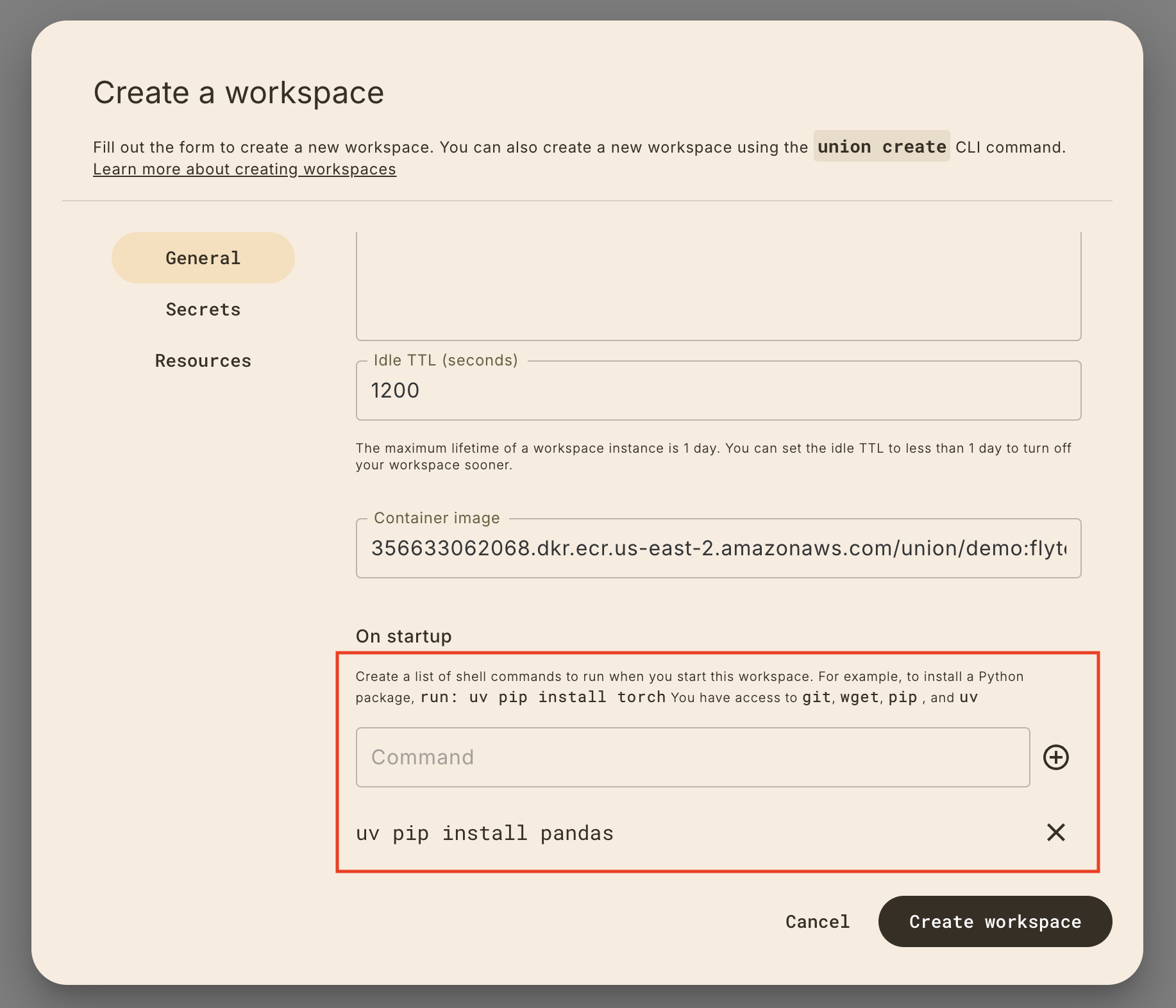The image size is (1176, 1008).
Task: Click the large empty text area above Idle TTL
Action: point(718,285)
